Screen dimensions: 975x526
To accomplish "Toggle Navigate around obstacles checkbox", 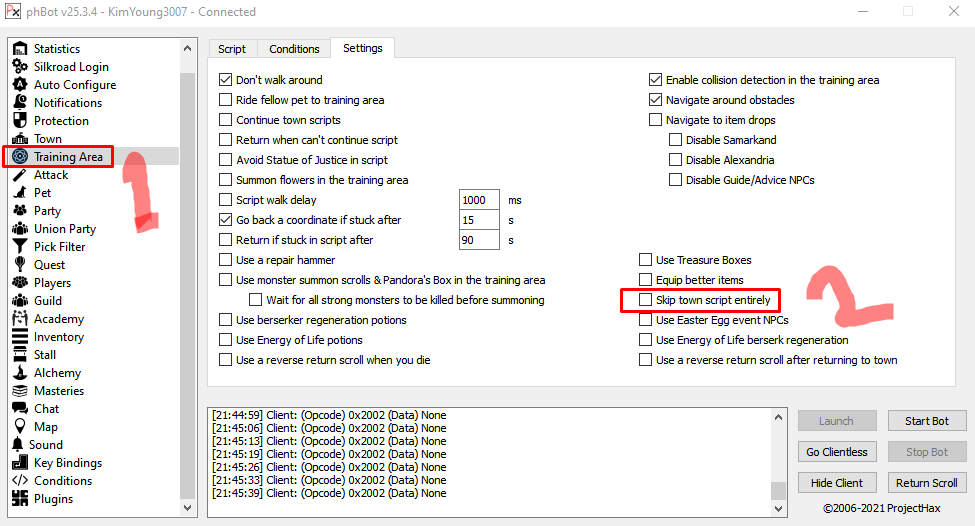I will 656,100.
